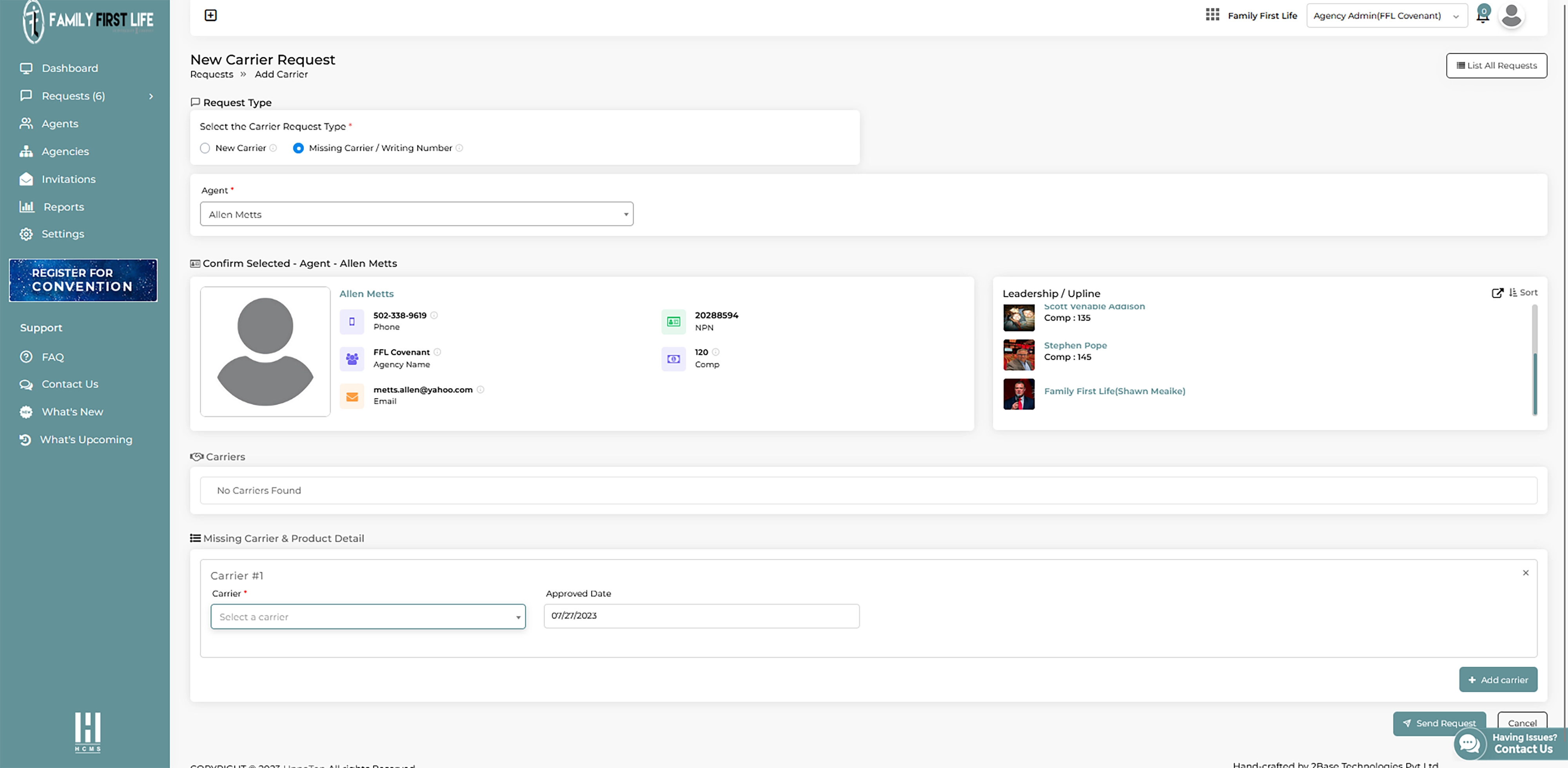Image resolution: width=1568 pixels, height=768 pixels.
Task: Click the email envelope icon beside metts.allen@yahoo.com
Action: click(352, 396)
